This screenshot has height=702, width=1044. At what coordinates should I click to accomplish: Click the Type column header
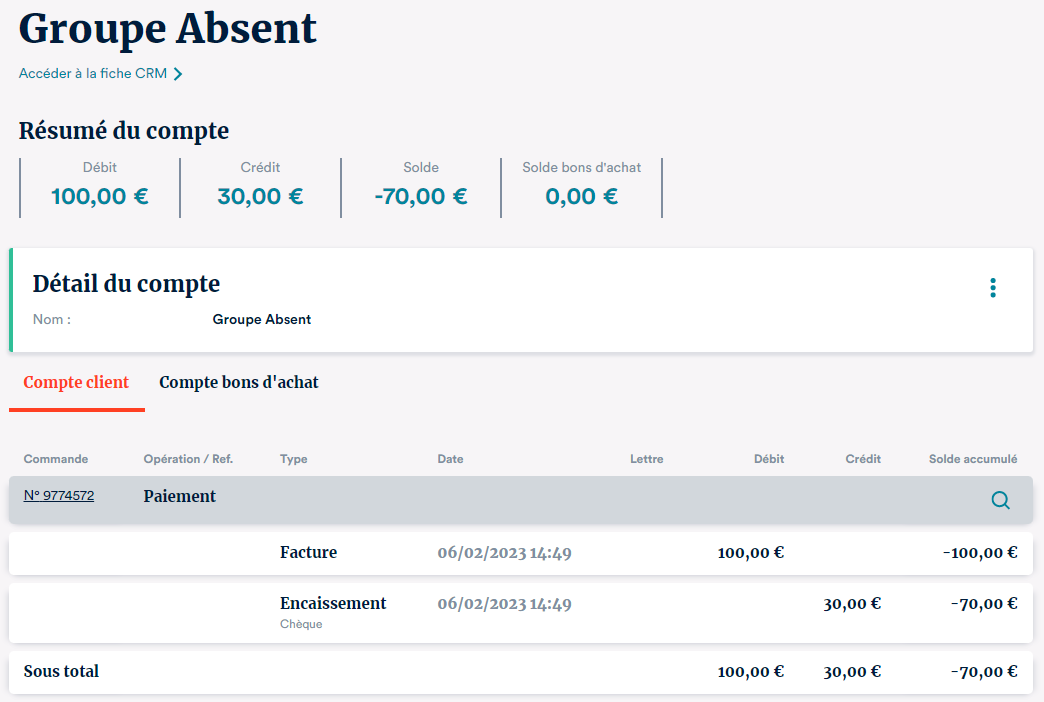coord(294,459)
